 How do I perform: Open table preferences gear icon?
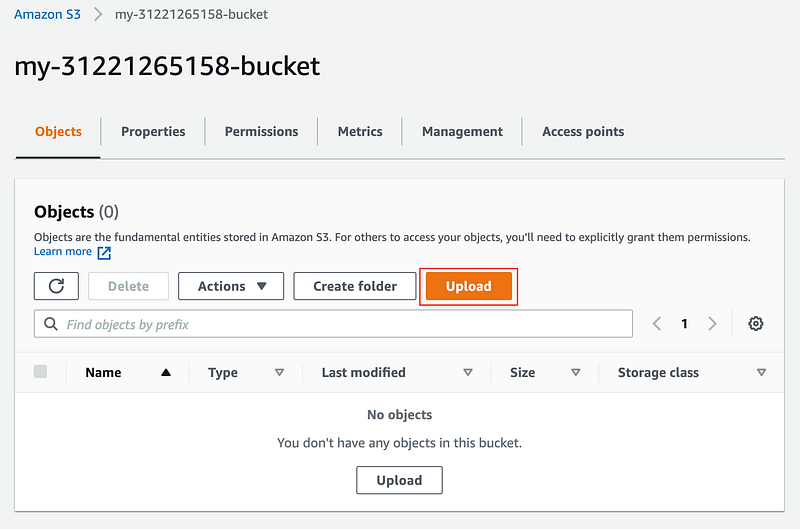[756, 324]
